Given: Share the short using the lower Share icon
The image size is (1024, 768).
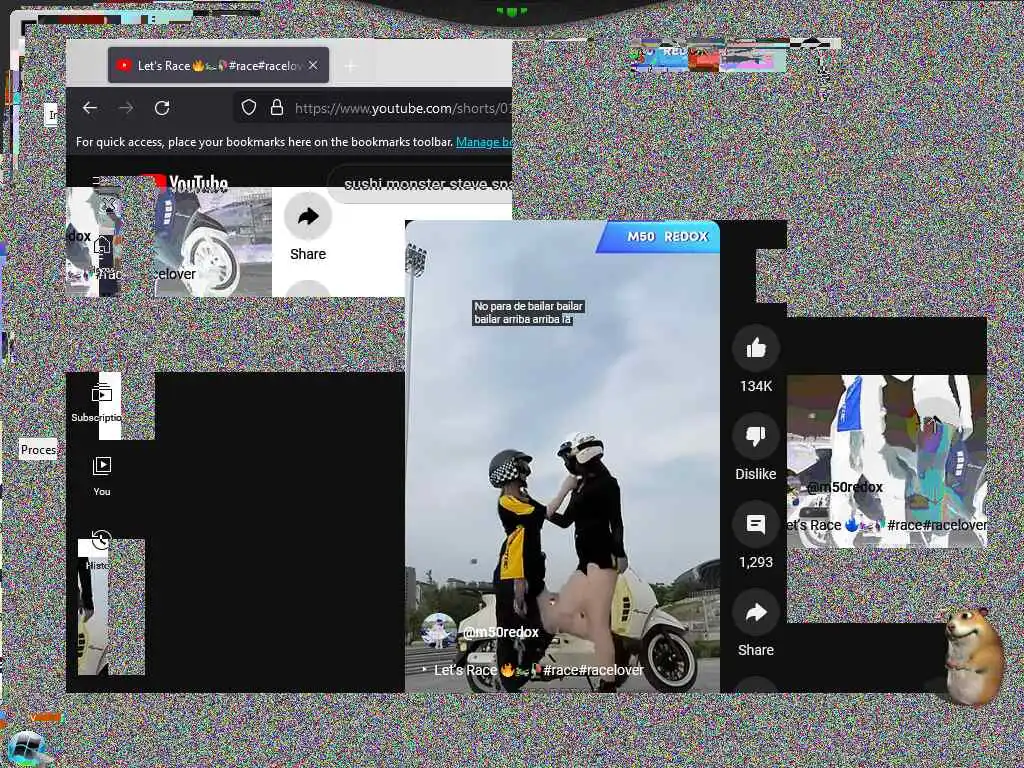Looking at the screenshot, I should click(756, 613).
